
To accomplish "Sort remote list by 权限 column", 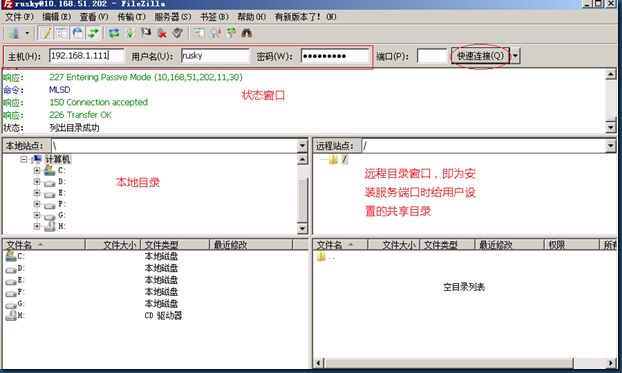I will pos(571,245).
